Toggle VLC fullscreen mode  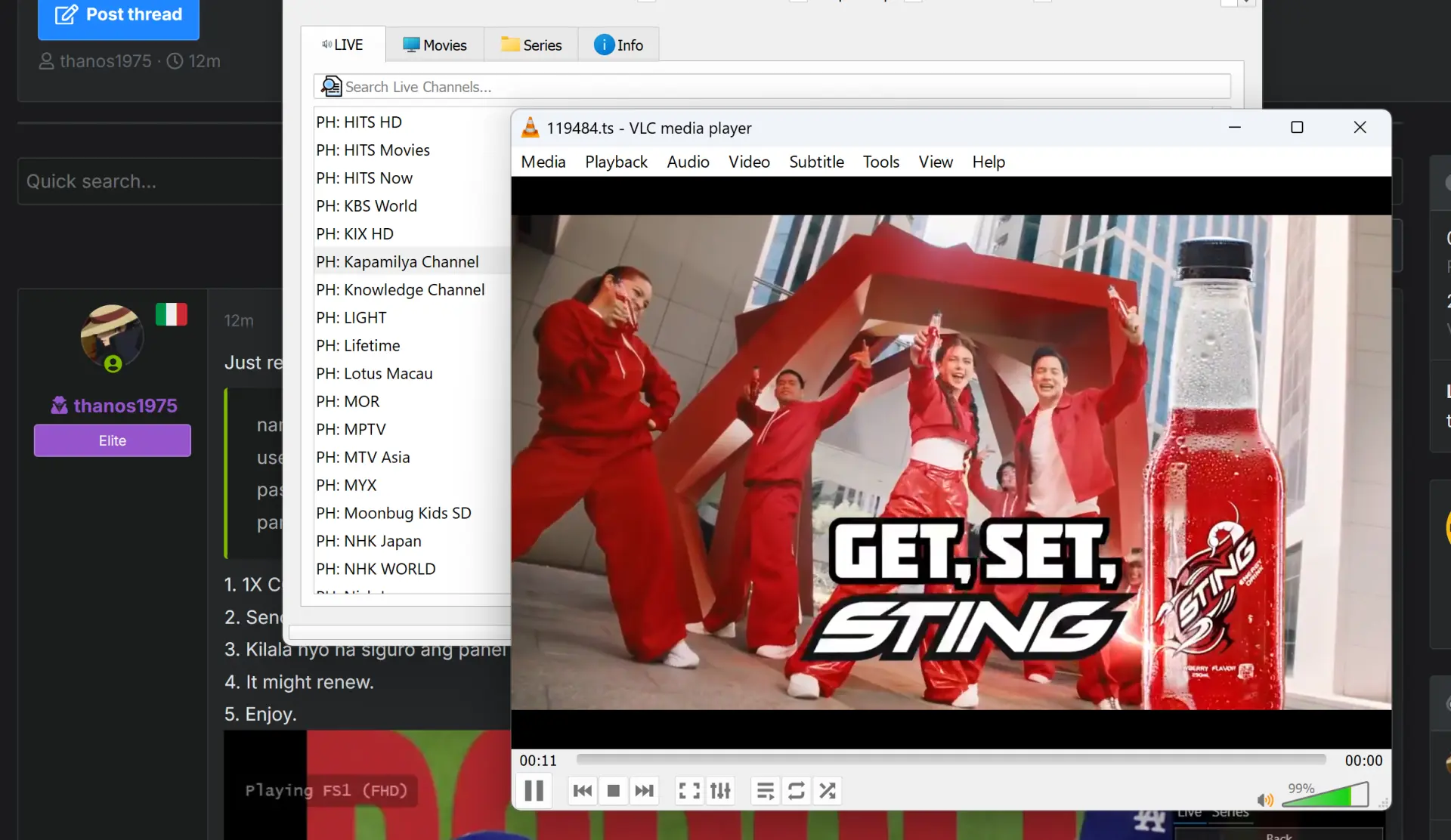point(689,791)
